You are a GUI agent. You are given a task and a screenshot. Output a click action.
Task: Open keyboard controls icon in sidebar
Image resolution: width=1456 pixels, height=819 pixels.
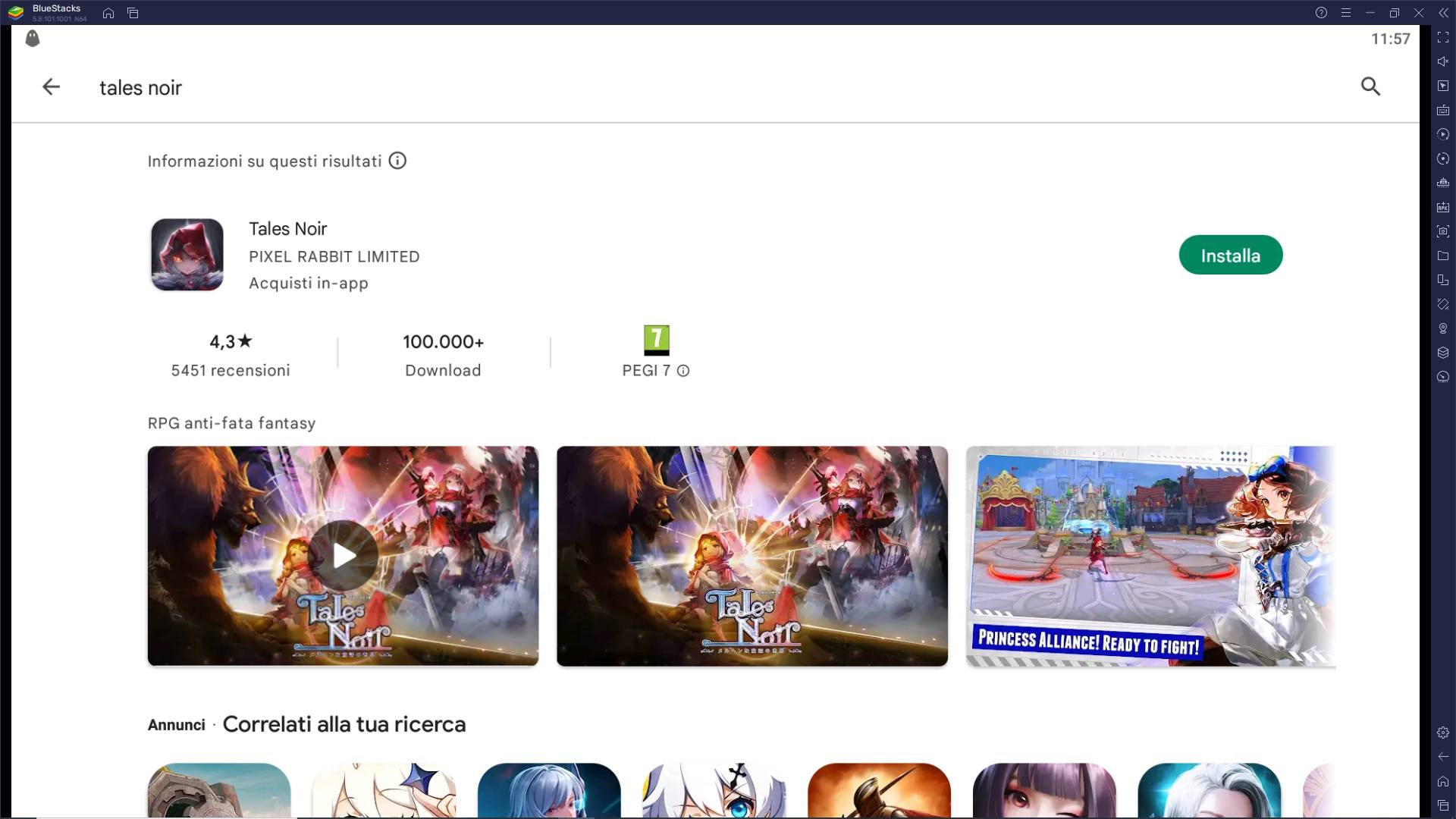(x=1442, y=110)
